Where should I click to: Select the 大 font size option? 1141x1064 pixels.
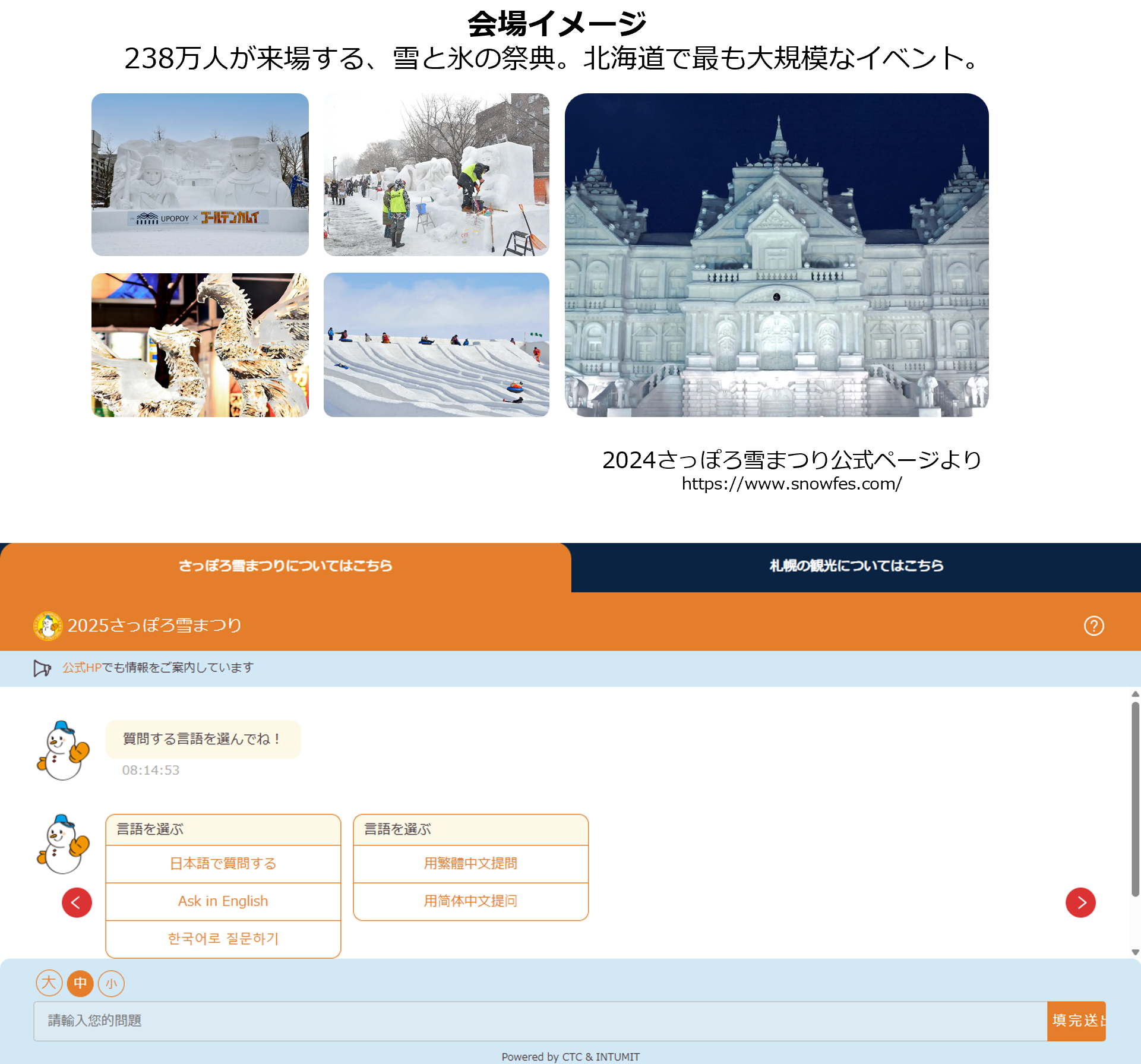49,983
